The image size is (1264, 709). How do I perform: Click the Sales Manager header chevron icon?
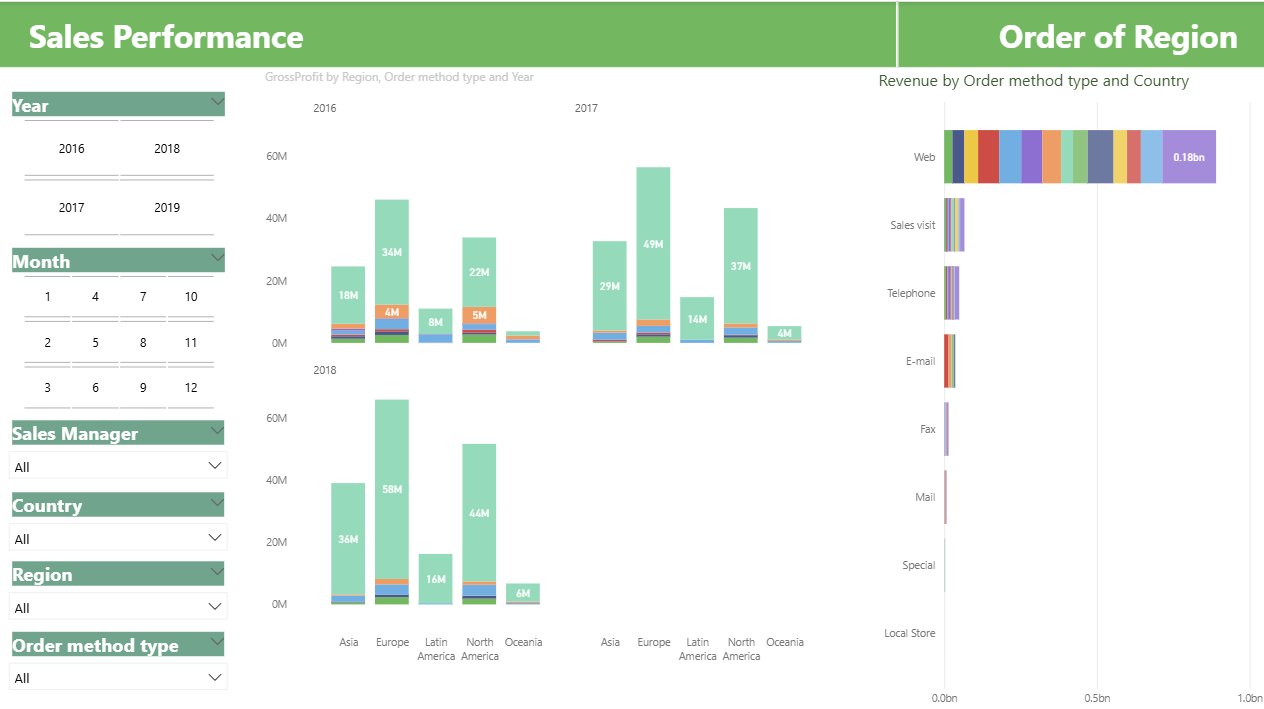[x=217, y=429]
